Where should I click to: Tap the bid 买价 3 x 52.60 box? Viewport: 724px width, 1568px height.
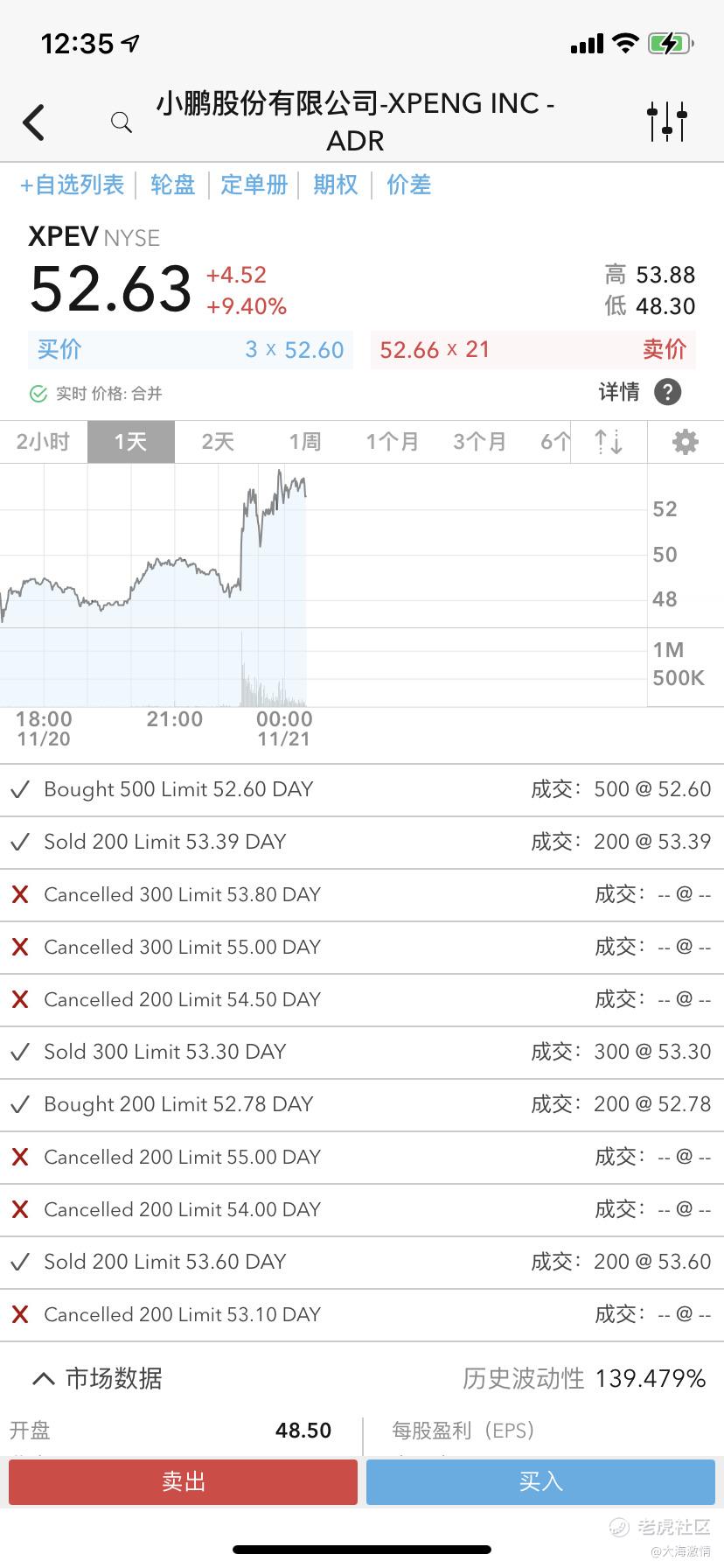(191, 350)
